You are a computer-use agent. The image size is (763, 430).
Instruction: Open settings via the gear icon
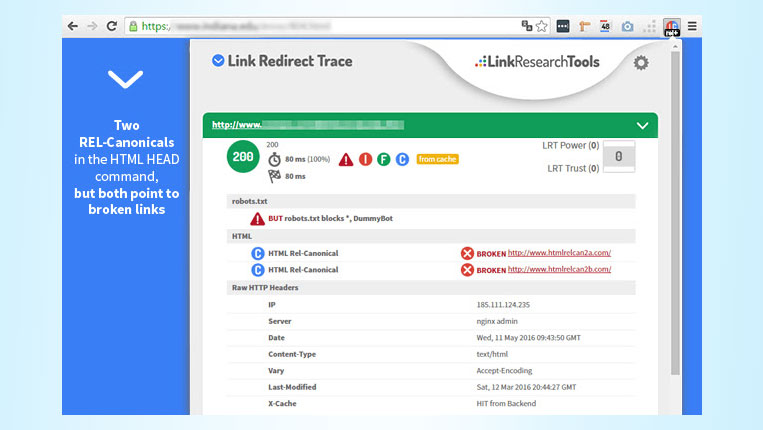[641, 63]
